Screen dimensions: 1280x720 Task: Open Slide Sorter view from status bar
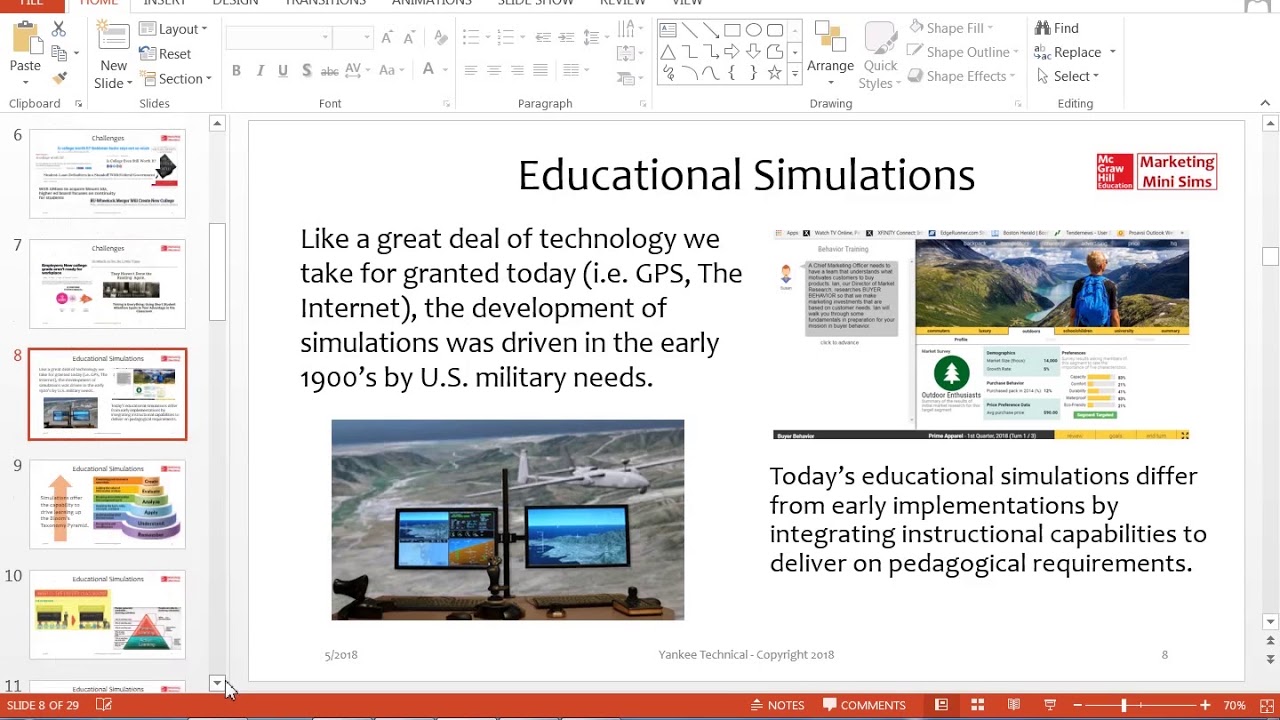pos(978,705)
